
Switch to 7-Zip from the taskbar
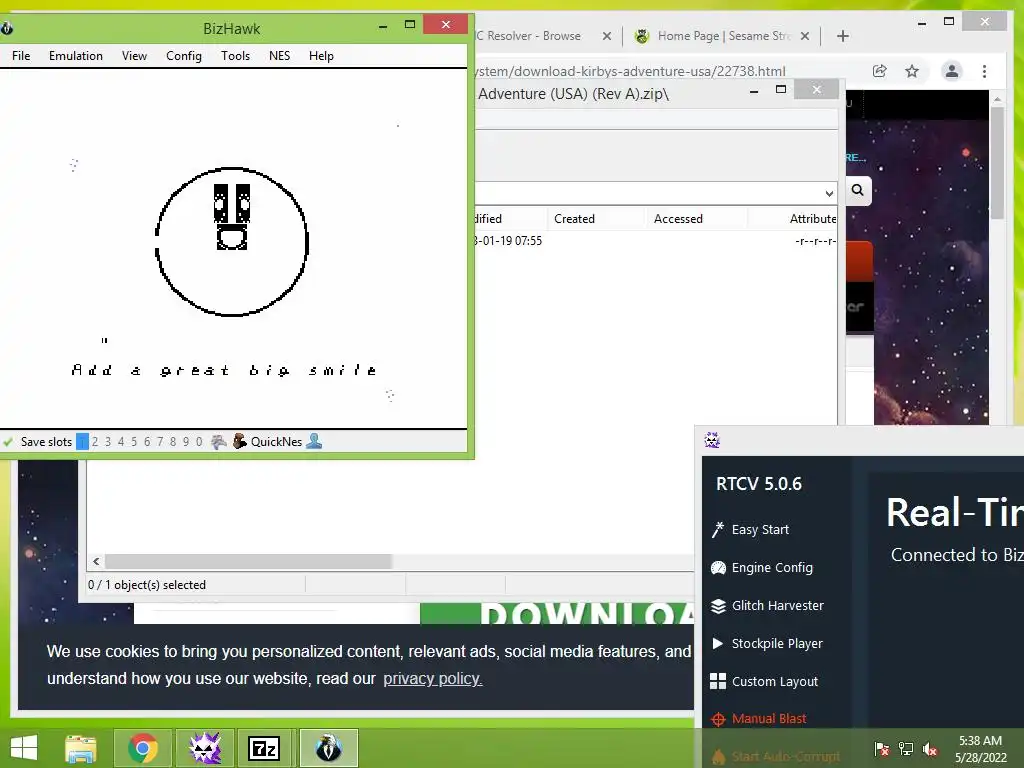[x=265, y=748]
